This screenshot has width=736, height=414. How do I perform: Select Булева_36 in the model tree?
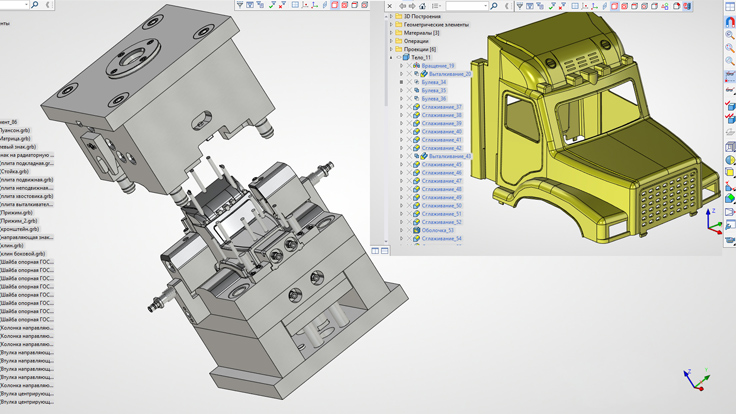[x=433, y=99]
